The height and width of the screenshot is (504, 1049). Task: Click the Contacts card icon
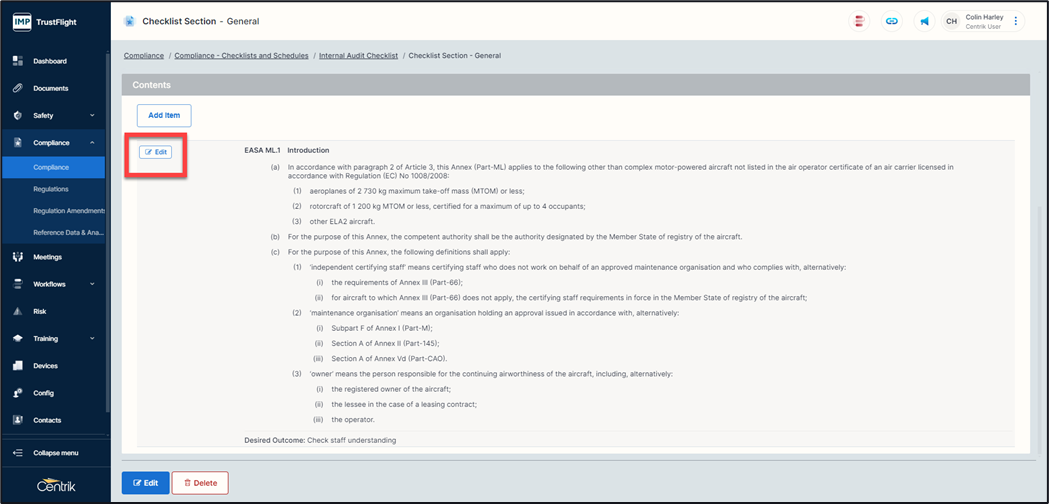coord(18,420)
